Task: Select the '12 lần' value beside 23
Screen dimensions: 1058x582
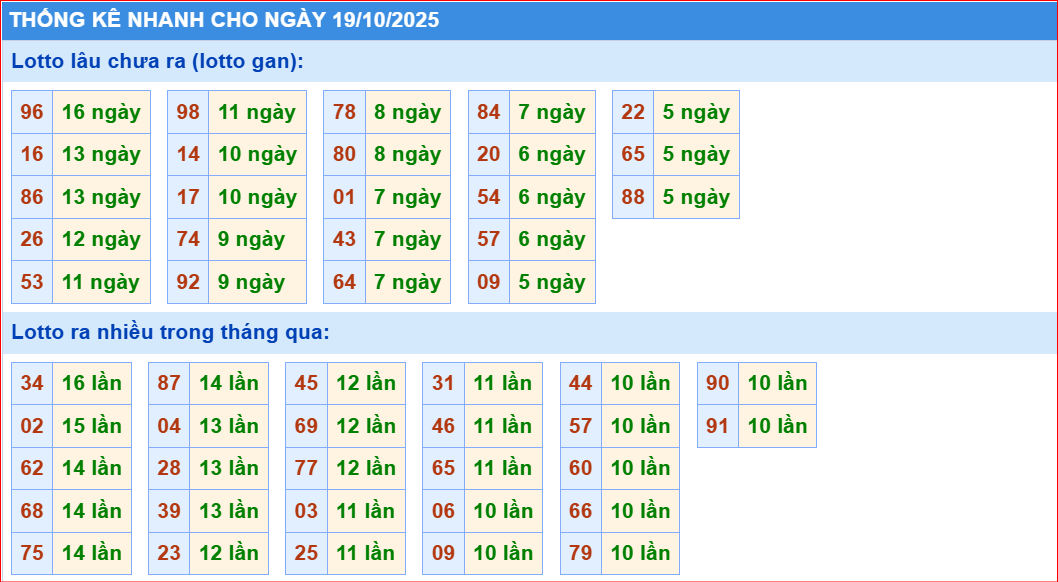Action: tap(229, 553)
